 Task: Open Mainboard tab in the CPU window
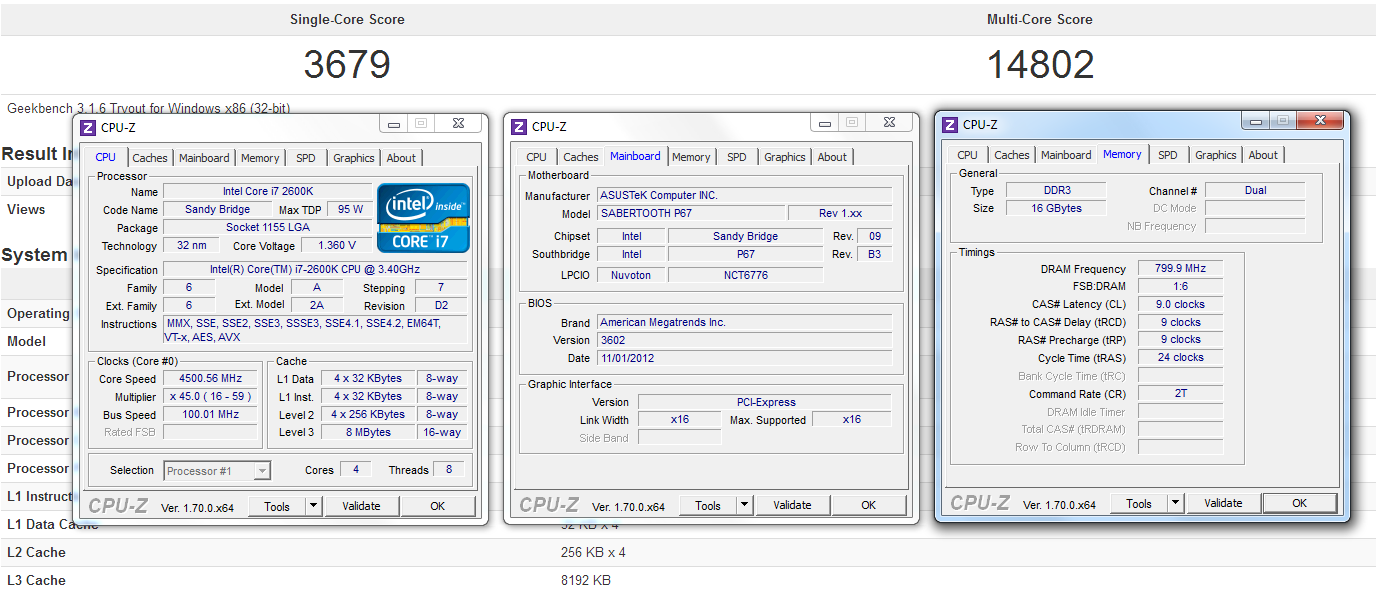click(204, 158)
